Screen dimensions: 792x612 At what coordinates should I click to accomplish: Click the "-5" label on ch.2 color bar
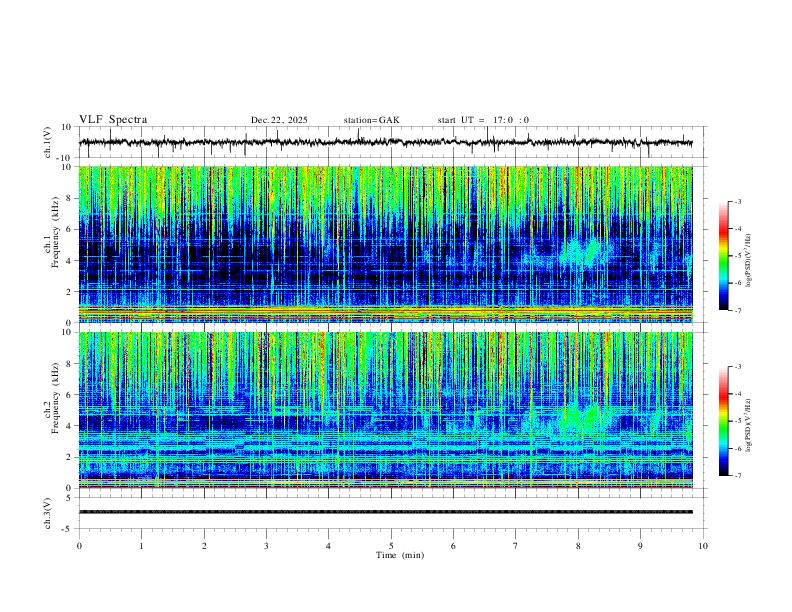(737, 421)
